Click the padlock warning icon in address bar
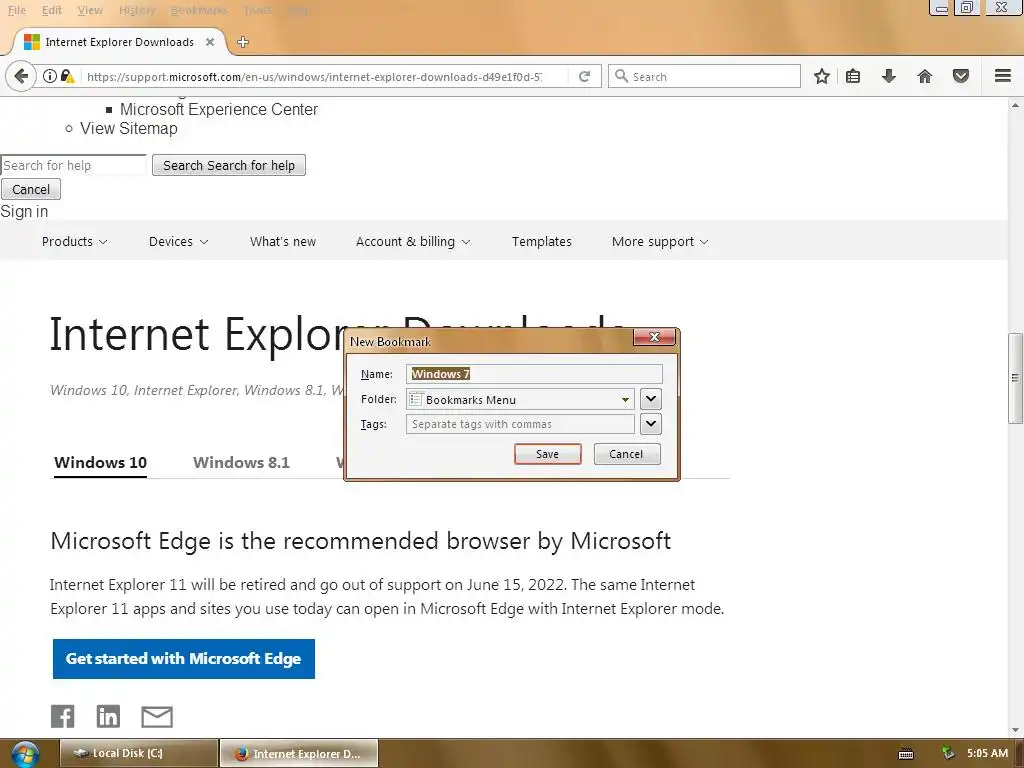 [x=67, y=76]
